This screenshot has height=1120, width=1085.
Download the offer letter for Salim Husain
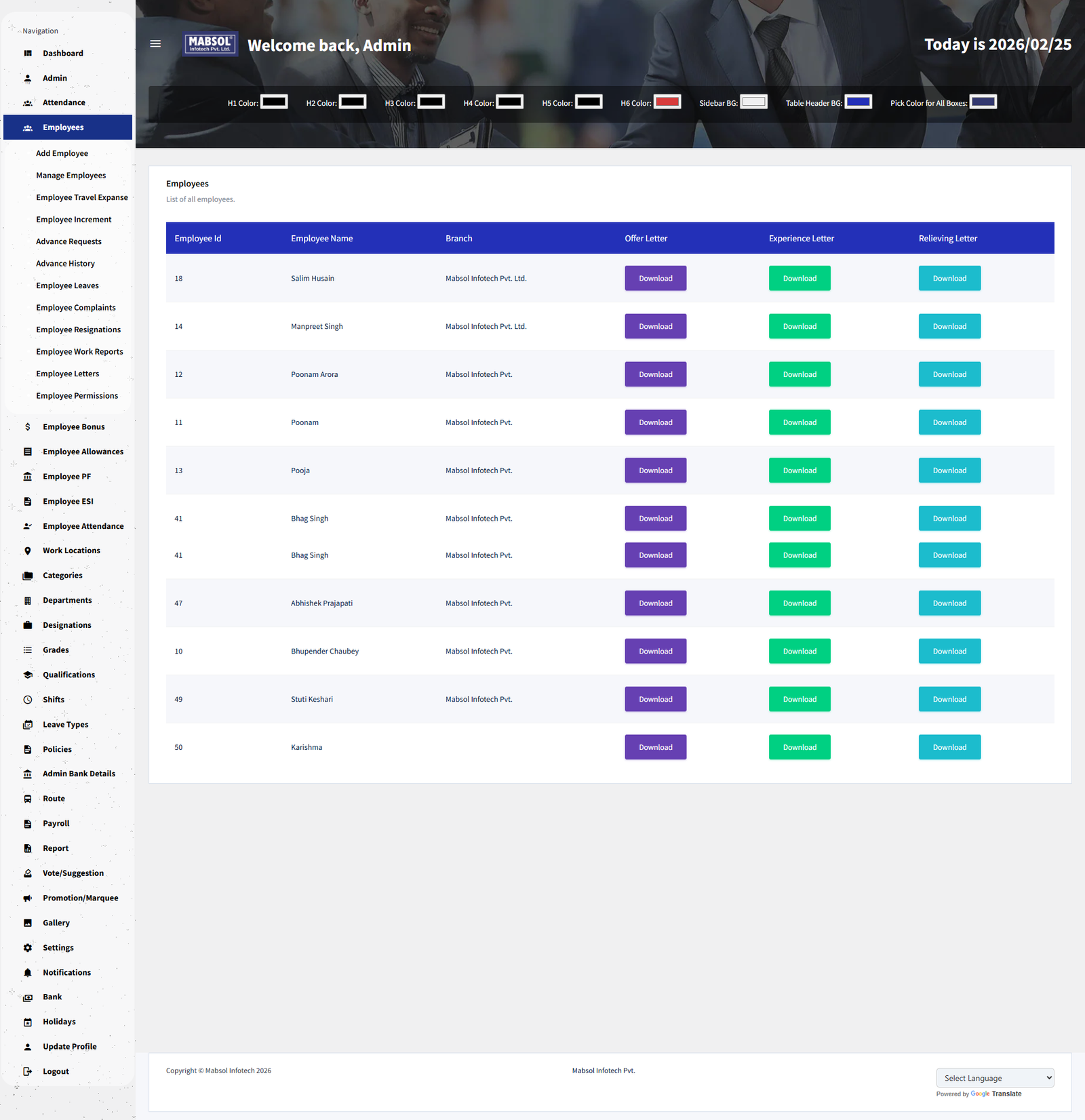point(655,279)
